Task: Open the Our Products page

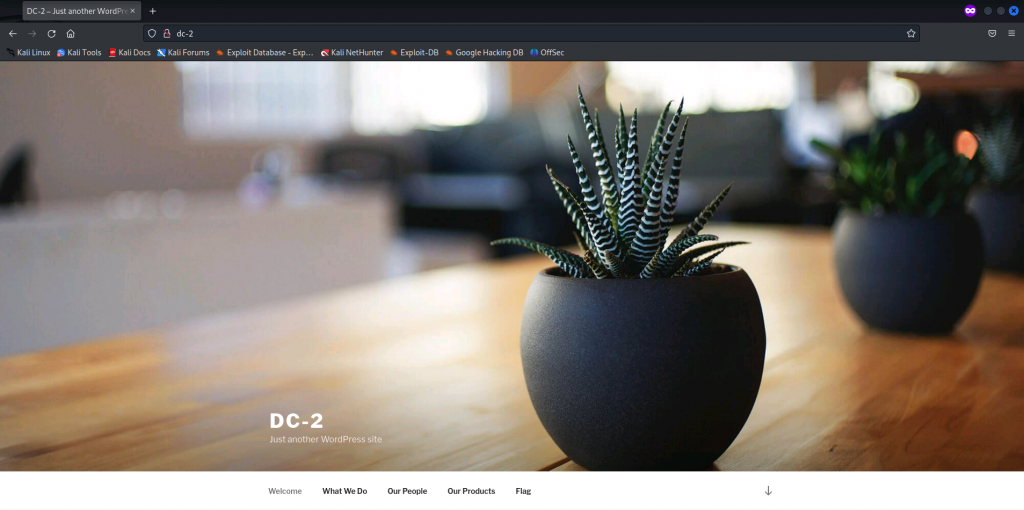Action: 471,491
